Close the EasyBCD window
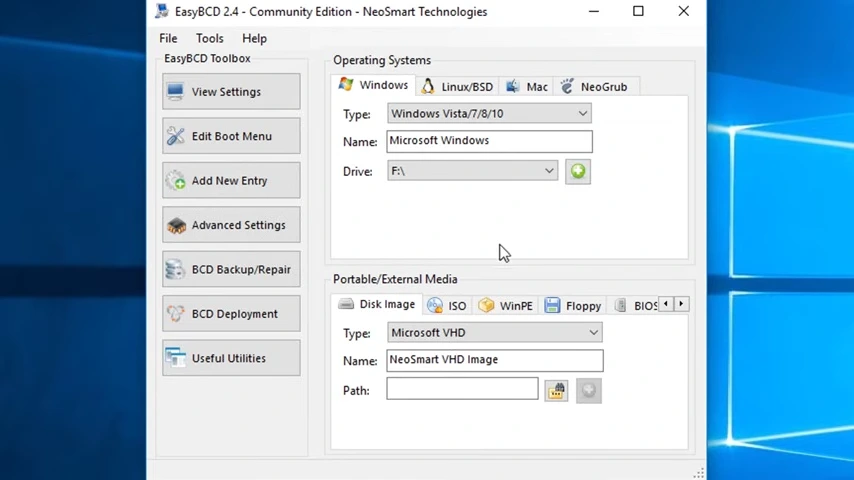The image size is (854, 480). (x=684, y=11)
